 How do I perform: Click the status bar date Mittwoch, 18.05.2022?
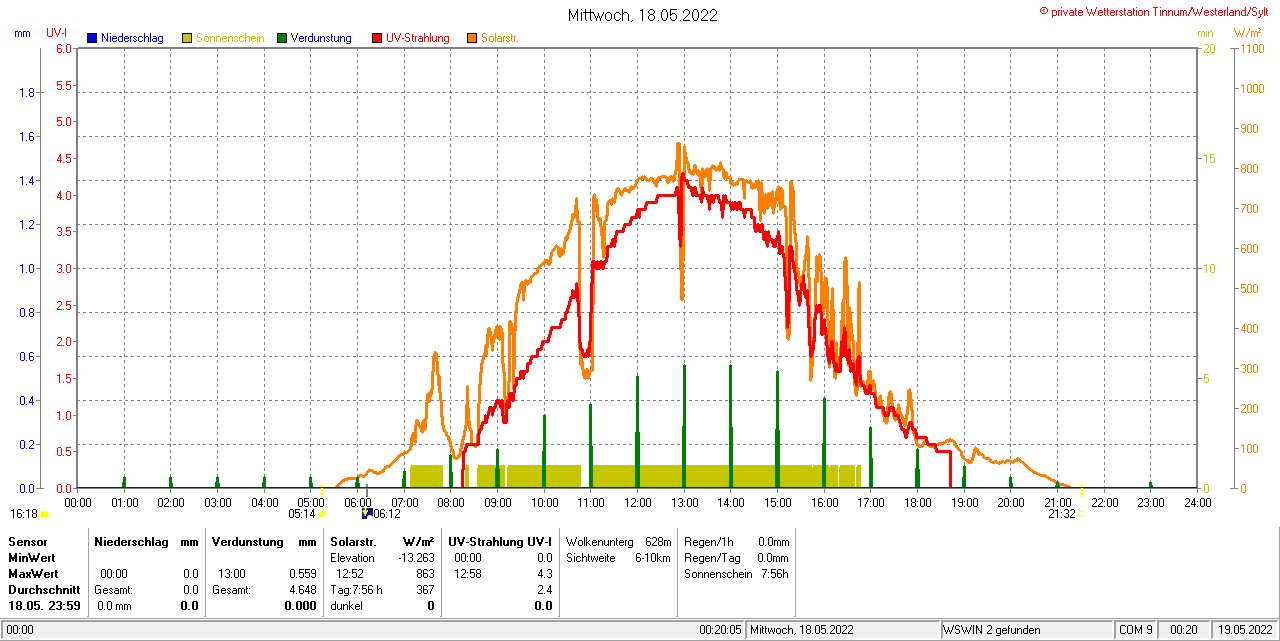[801, 630]
